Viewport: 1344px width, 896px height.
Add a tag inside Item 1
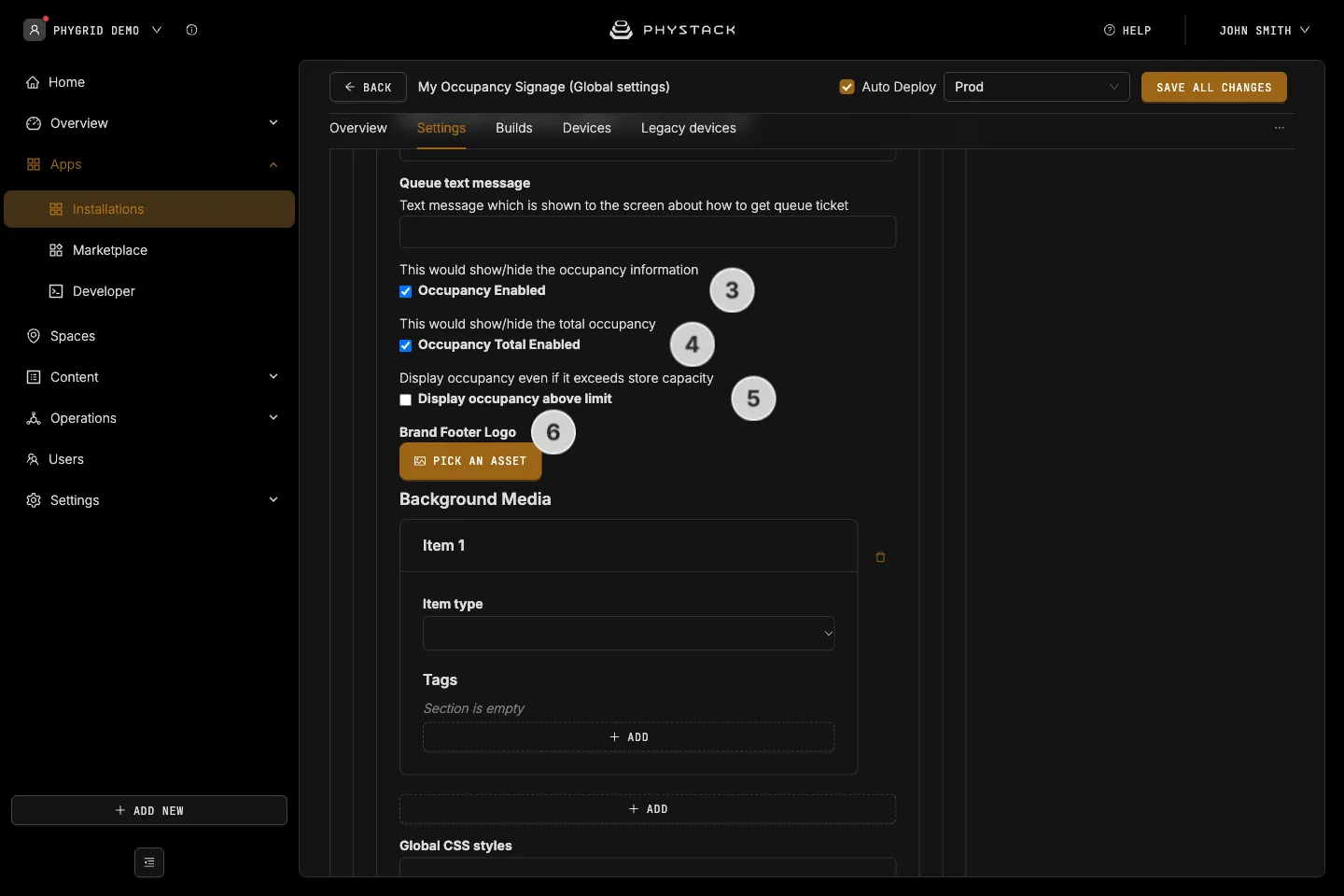pyautogui.click(x=628, y=737)
